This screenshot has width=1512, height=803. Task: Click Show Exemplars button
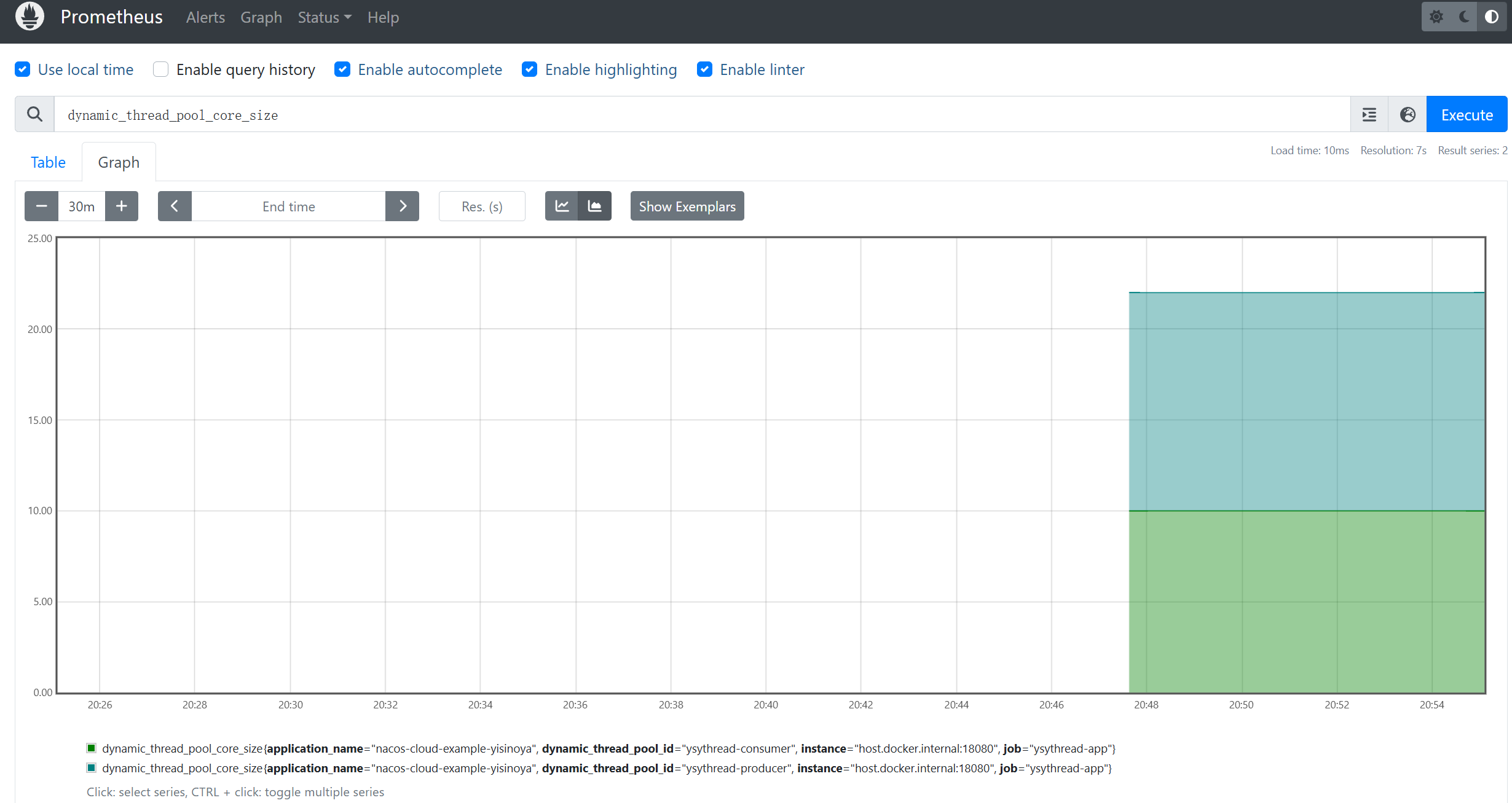click(x=687, y=206)
